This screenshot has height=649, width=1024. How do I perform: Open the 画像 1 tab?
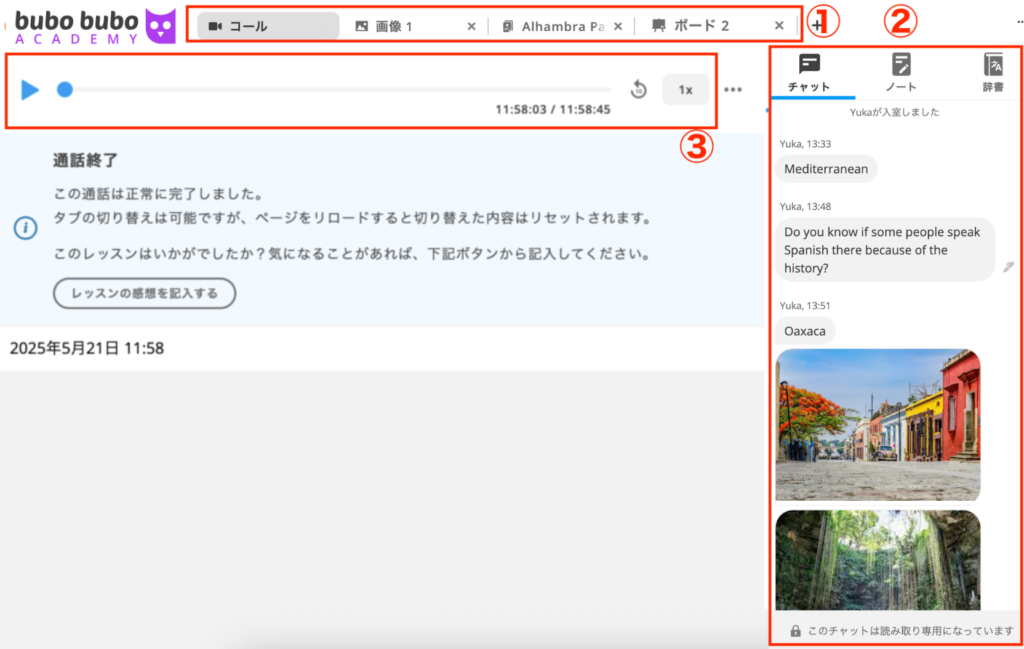coord(395,26)
